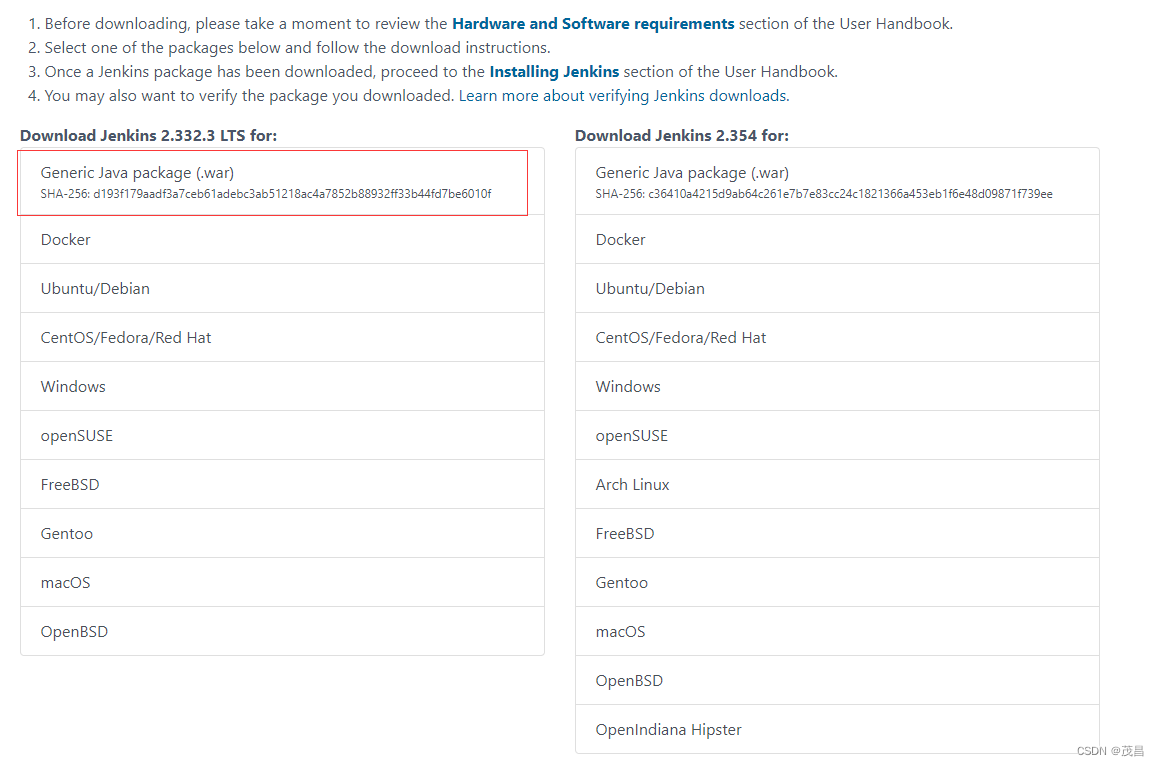1159x766 pixels.
Task: Download weekly 2.354 Generic Java package (.war)
Action: pos(837,182)
